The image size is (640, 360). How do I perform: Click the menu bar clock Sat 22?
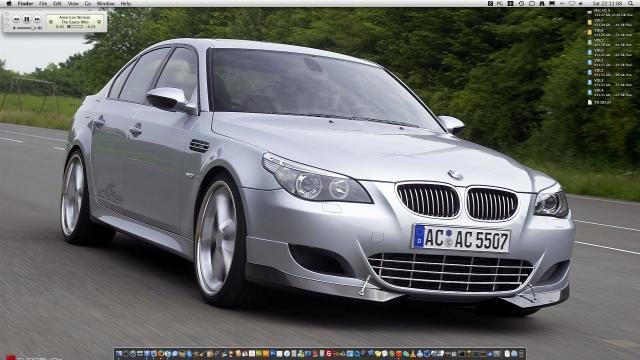coord(607,3)
